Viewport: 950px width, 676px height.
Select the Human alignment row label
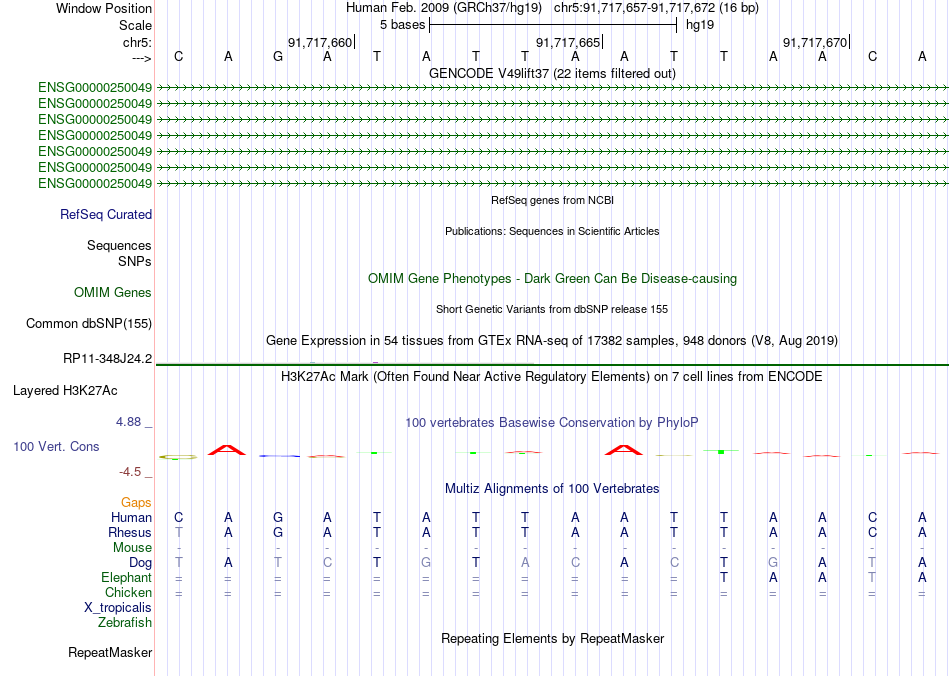[131, 517]
